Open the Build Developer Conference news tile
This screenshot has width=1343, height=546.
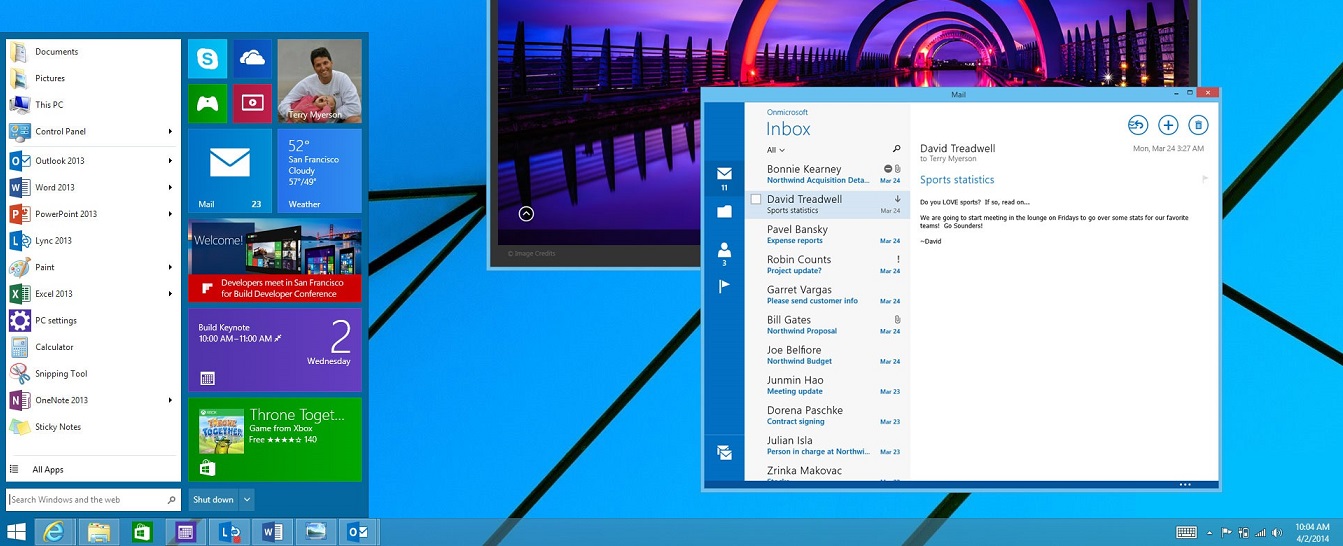[x=275, y=260]
